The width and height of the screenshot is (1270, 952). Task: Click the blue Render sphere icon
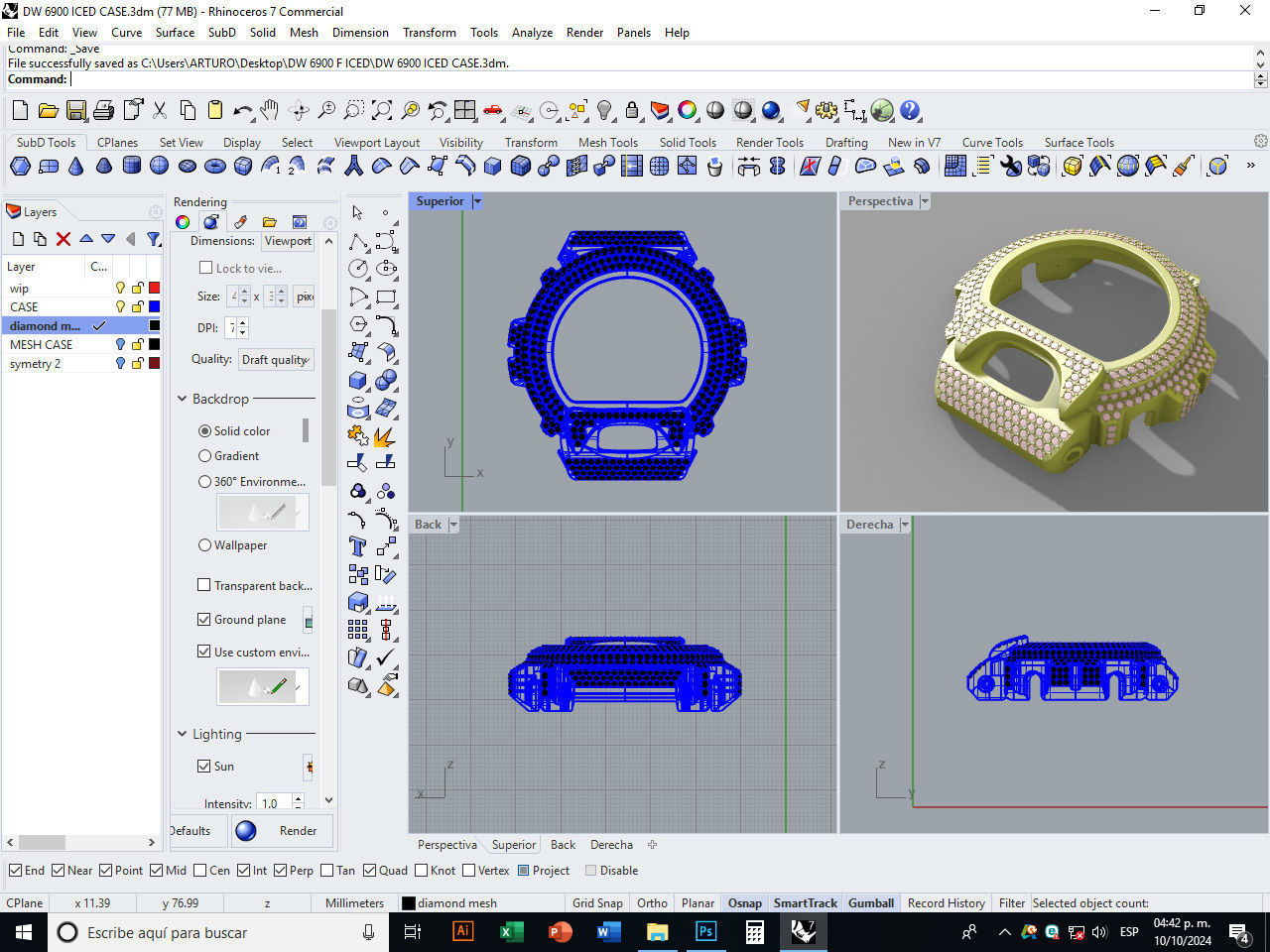tap(771, 110)
